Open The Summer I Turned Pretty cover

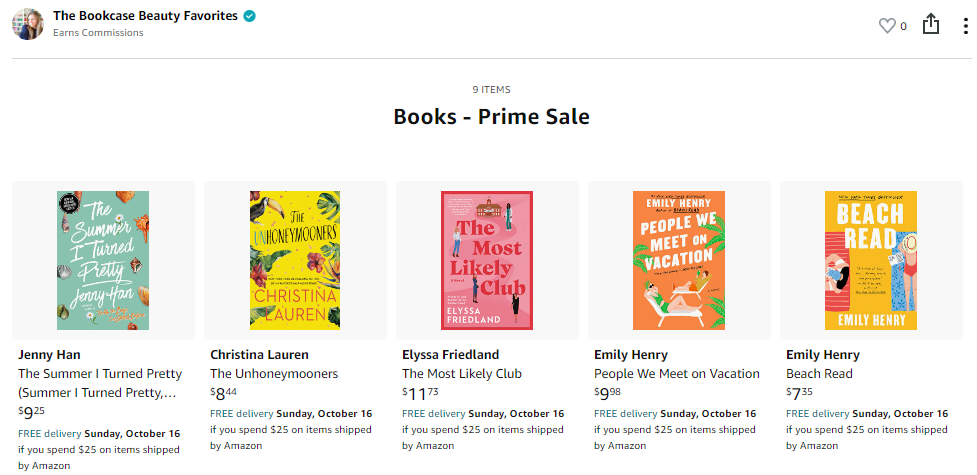pos(103,260)
